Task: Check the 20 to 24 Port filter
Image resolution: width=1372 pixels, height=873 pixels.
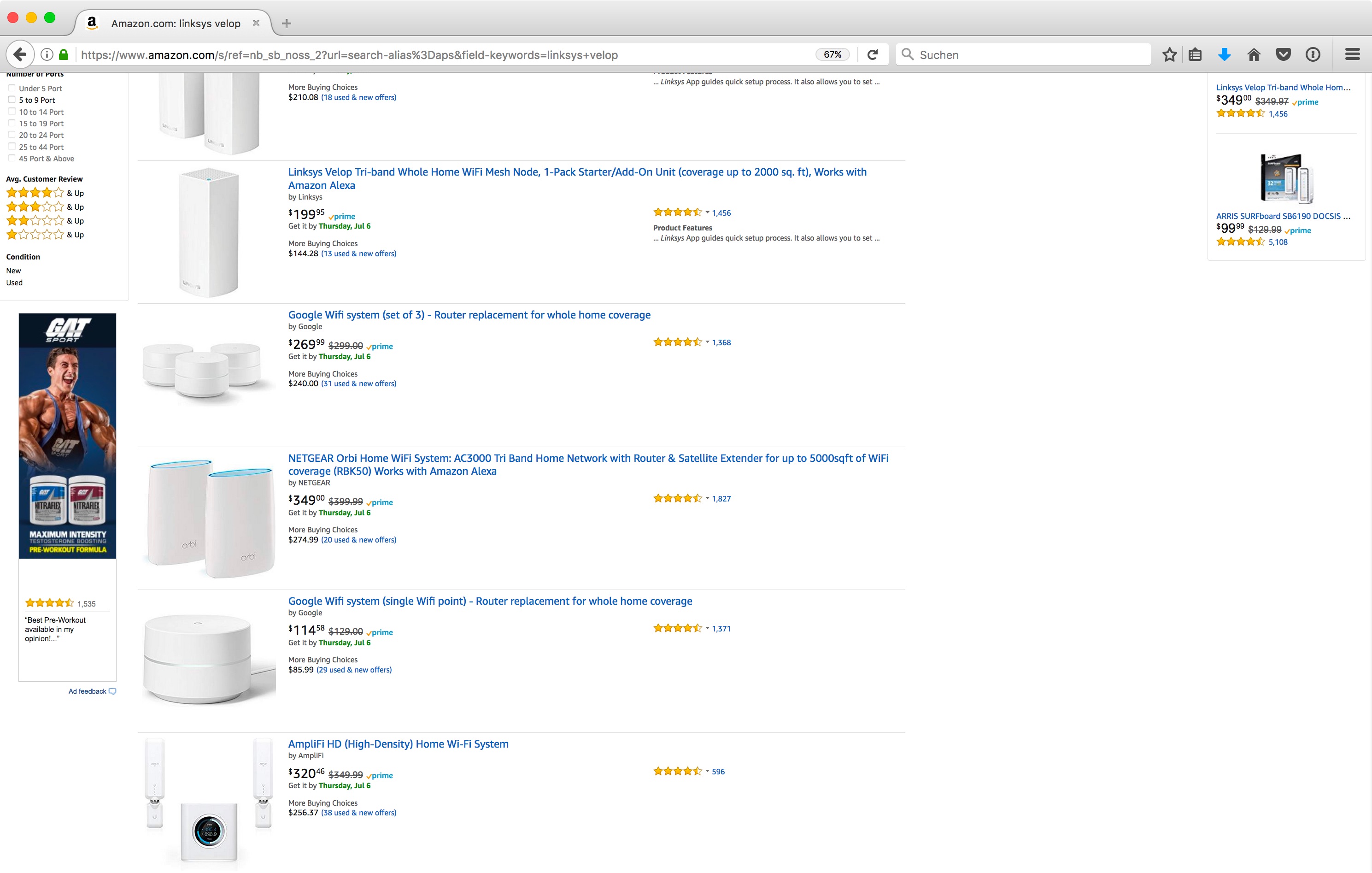Action: (12, 135)
